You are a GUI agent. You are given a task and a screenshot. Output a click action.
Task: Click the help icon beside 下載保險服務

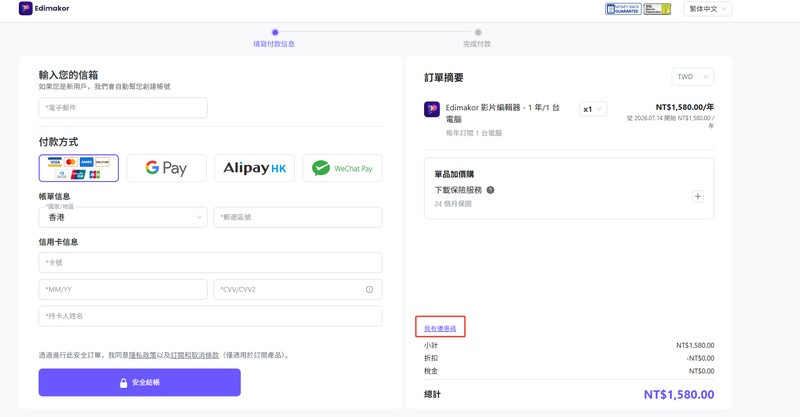point(490,190)
